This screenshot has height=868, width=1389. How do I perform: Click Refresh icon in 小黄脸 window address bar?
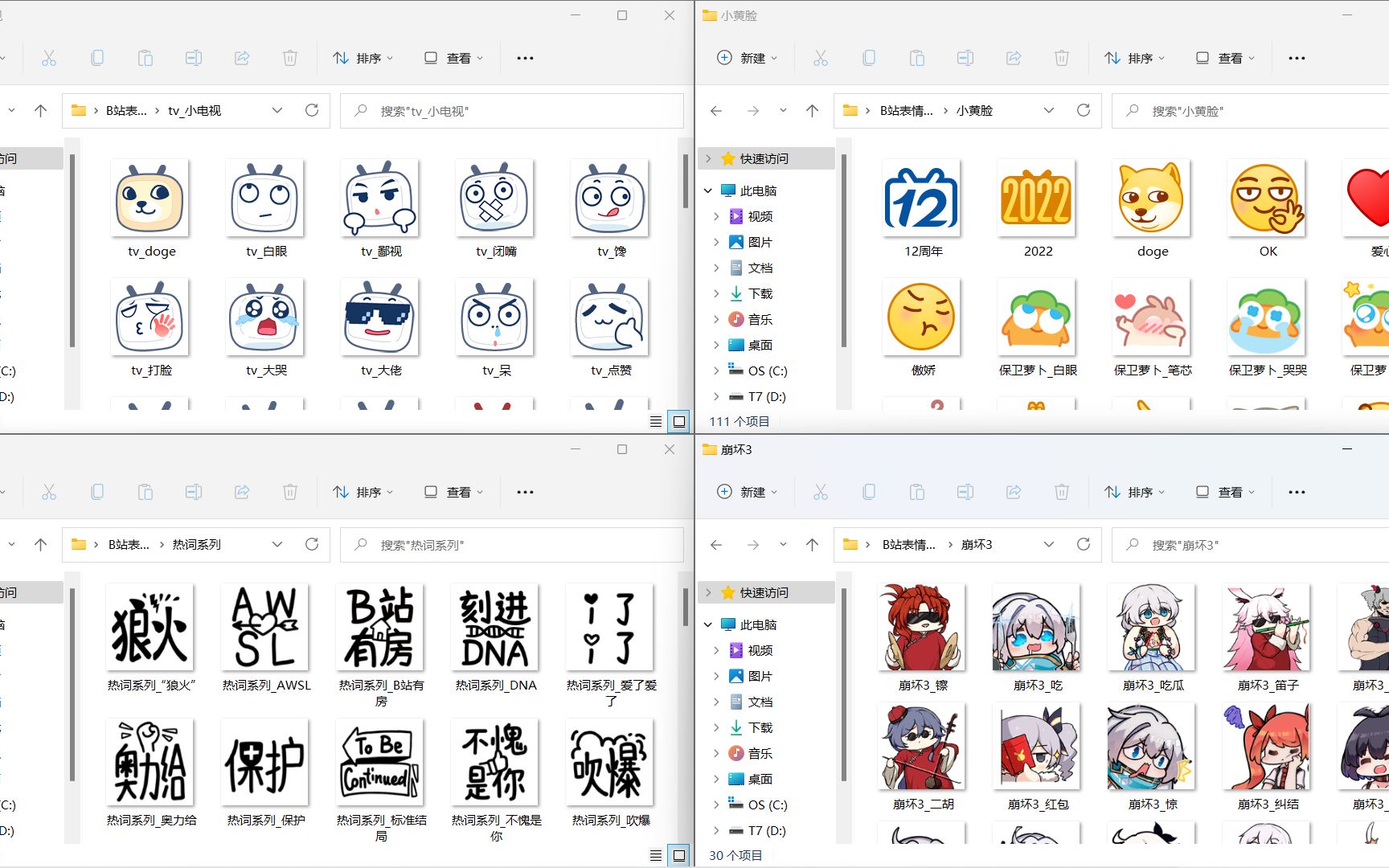[1084, 110]
